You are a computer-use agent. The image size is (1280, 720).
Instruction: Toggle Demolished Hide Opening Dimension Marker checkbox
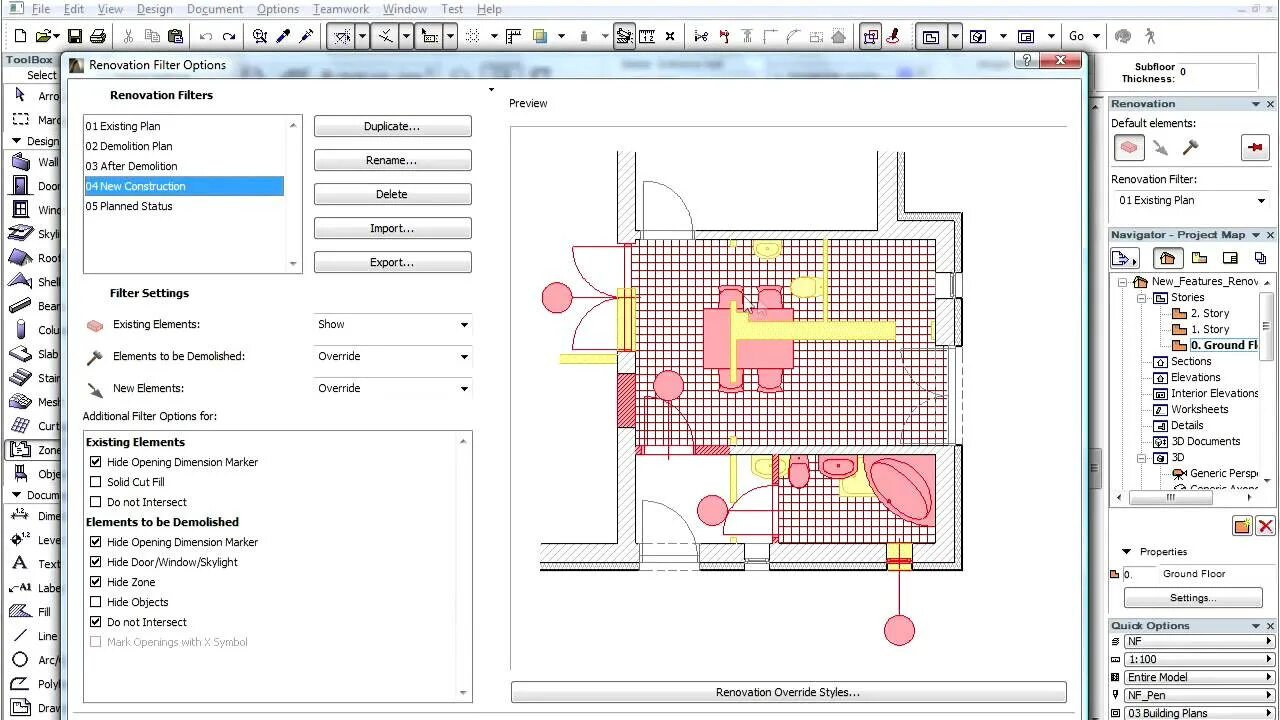pyautogui.click(x=96, y=542)
